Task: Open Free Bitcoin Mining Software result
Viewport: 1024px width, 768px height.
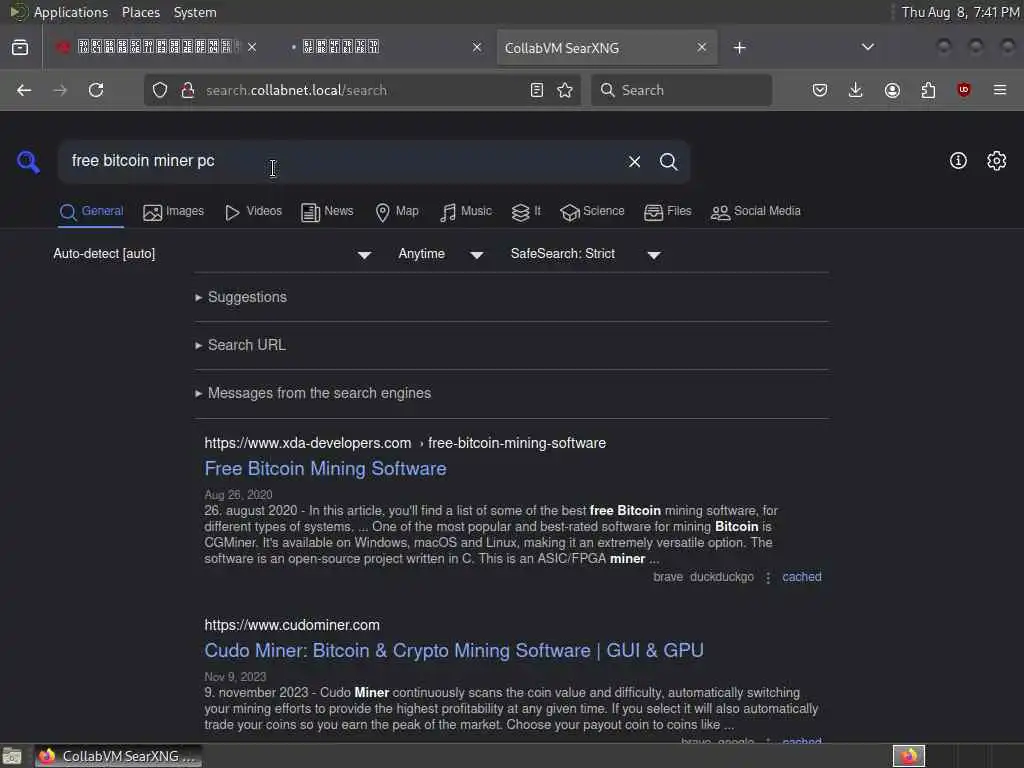Action: click(325, 469)
